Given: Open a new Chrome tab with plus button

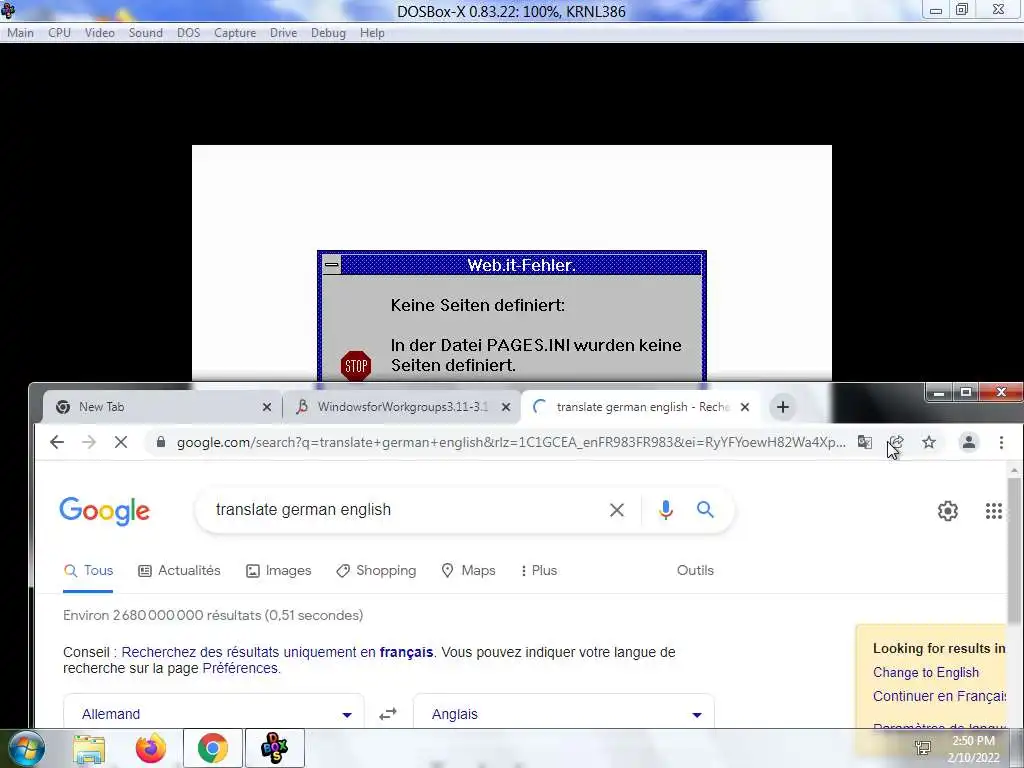Looking at the screenshot, I should coord(782,407).
